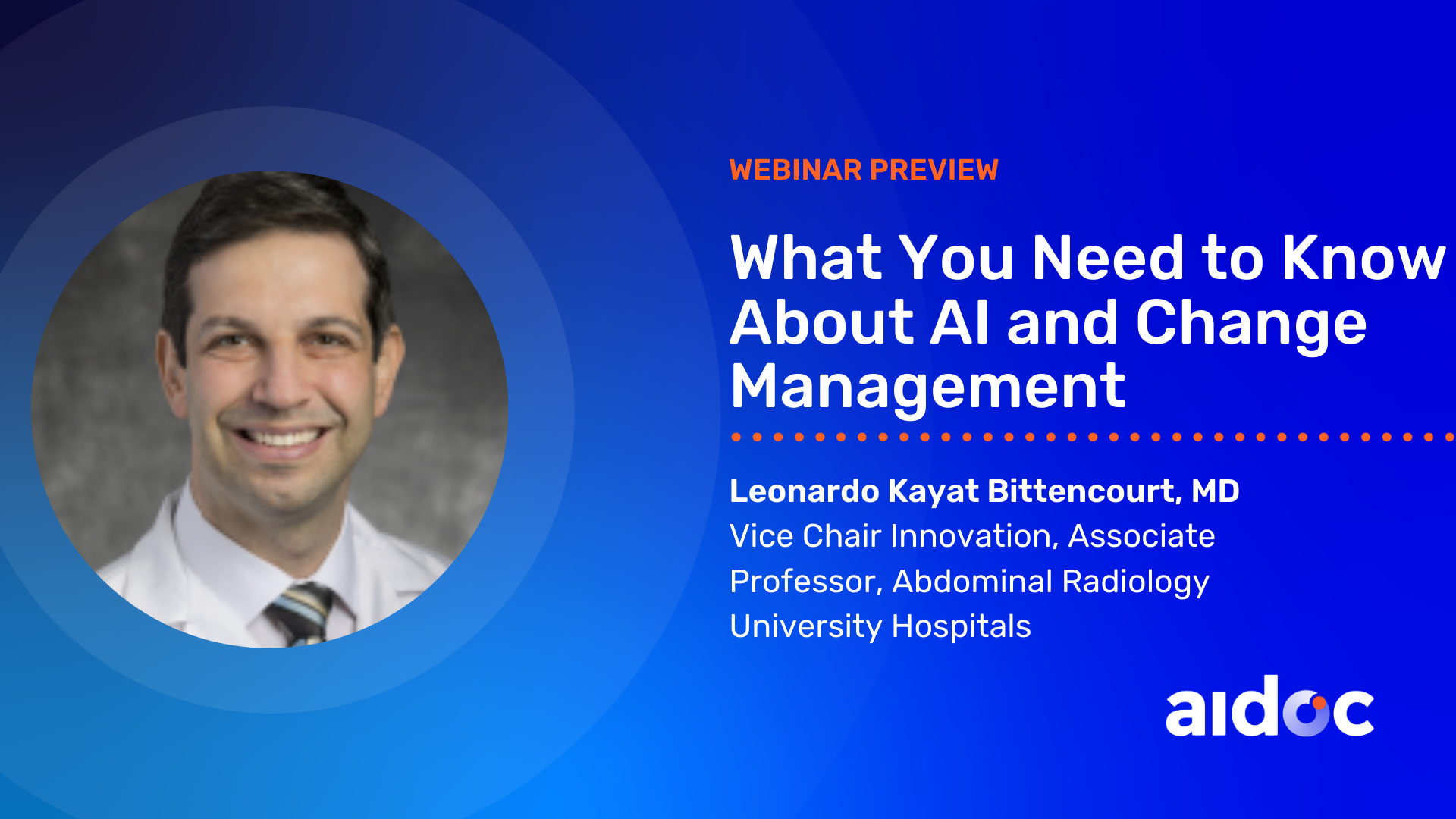Click the circular speaker portrait photo

269,409
